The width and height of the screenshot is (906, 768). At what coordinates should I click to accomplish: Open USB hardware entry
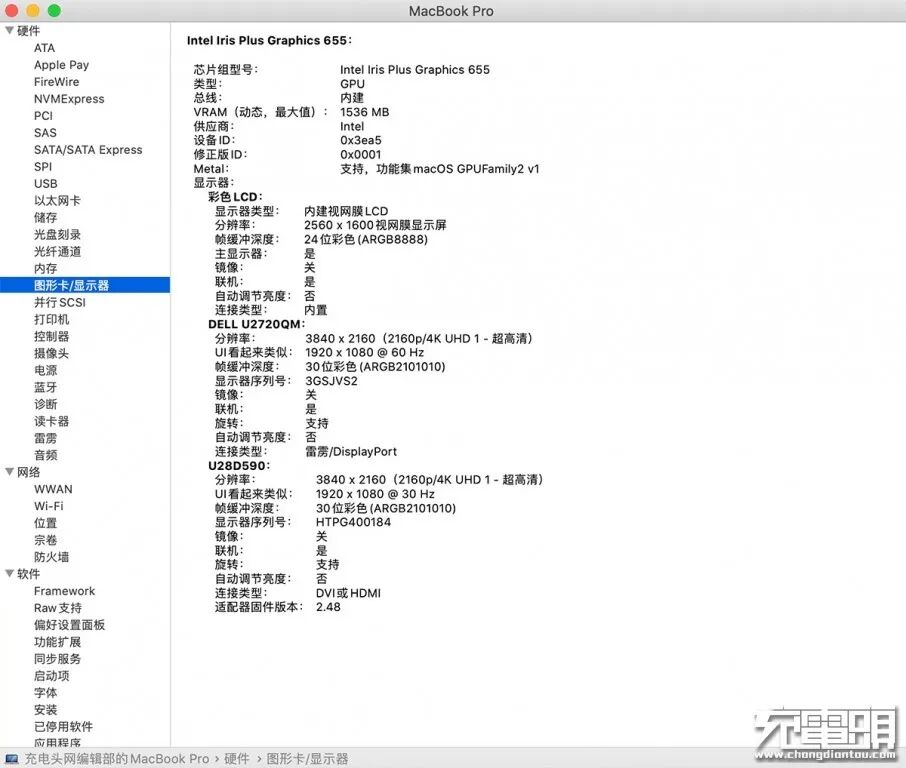click(46, 183)
